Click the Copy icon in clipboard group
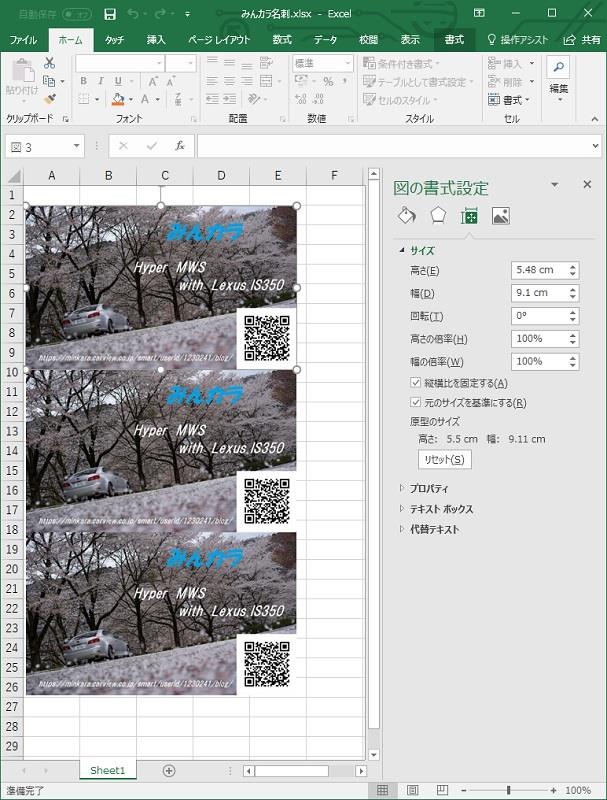The image size is (607, 800). pyautogui.click(x=49, y=81)
